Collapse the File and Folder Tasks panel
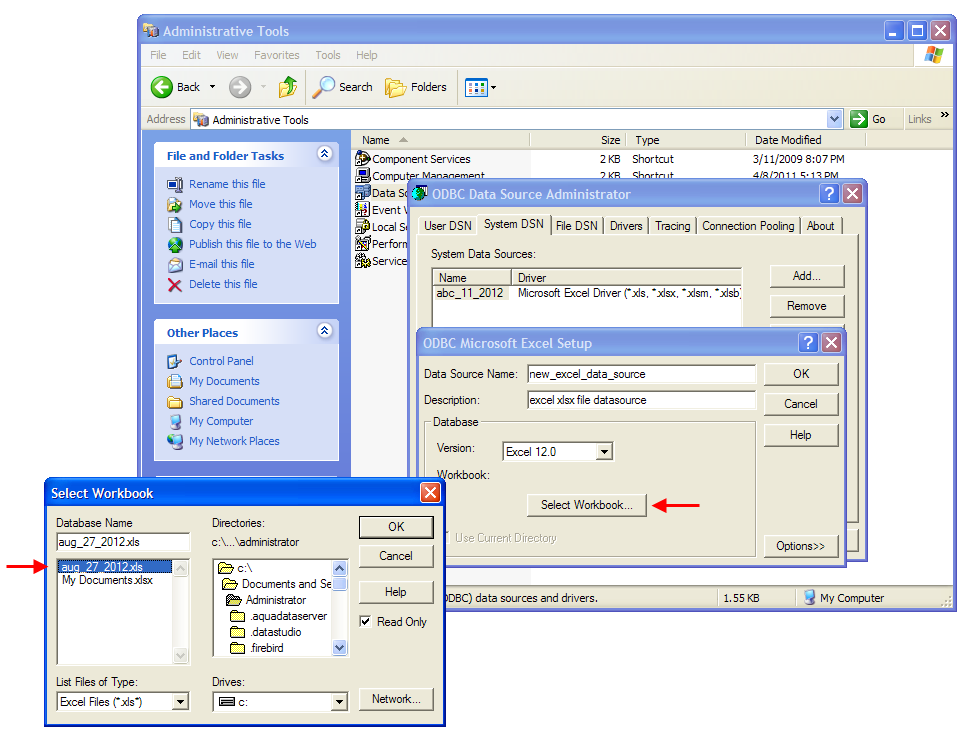Screen dimensions: 978x735 pyautogui.click(x=324, y=153)
